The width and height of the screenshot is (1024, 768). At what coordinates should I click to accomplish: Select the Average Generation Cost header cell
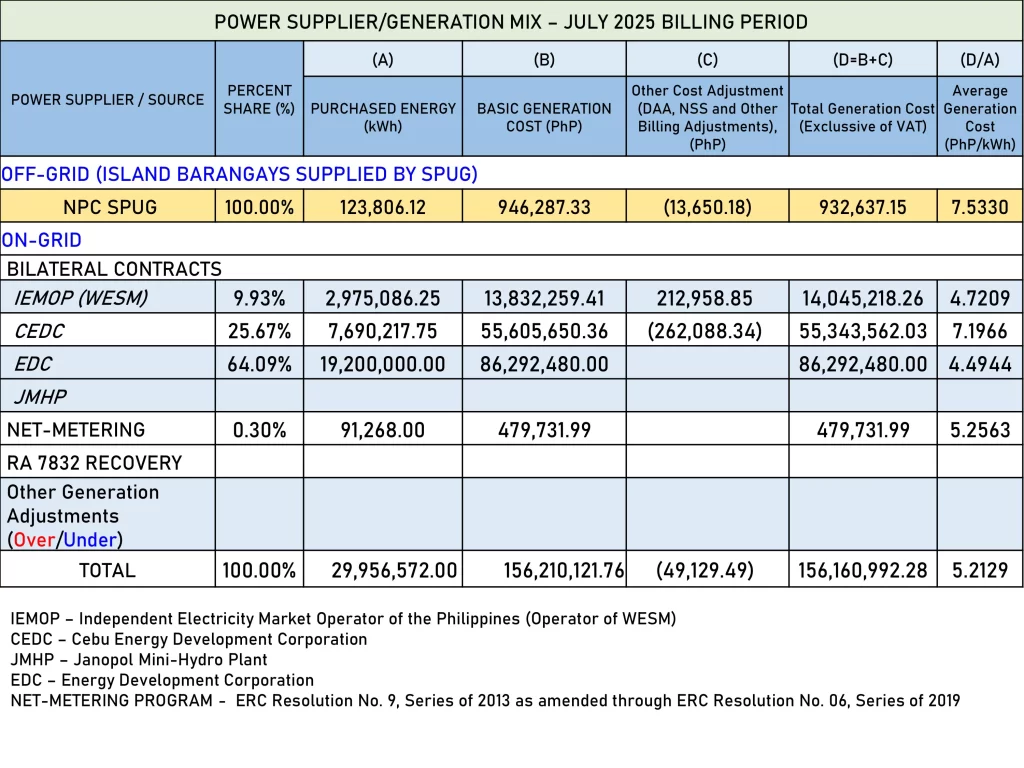[980, 117]
